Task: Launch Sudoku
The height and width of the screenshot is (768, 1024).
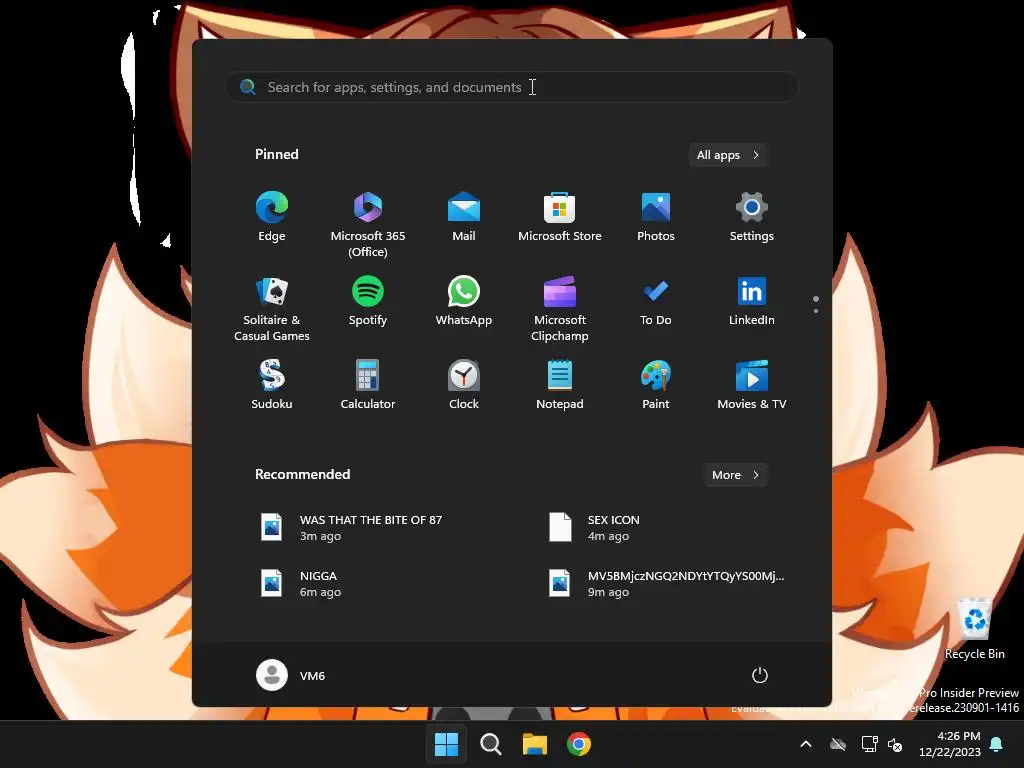Action: [272, 385]
